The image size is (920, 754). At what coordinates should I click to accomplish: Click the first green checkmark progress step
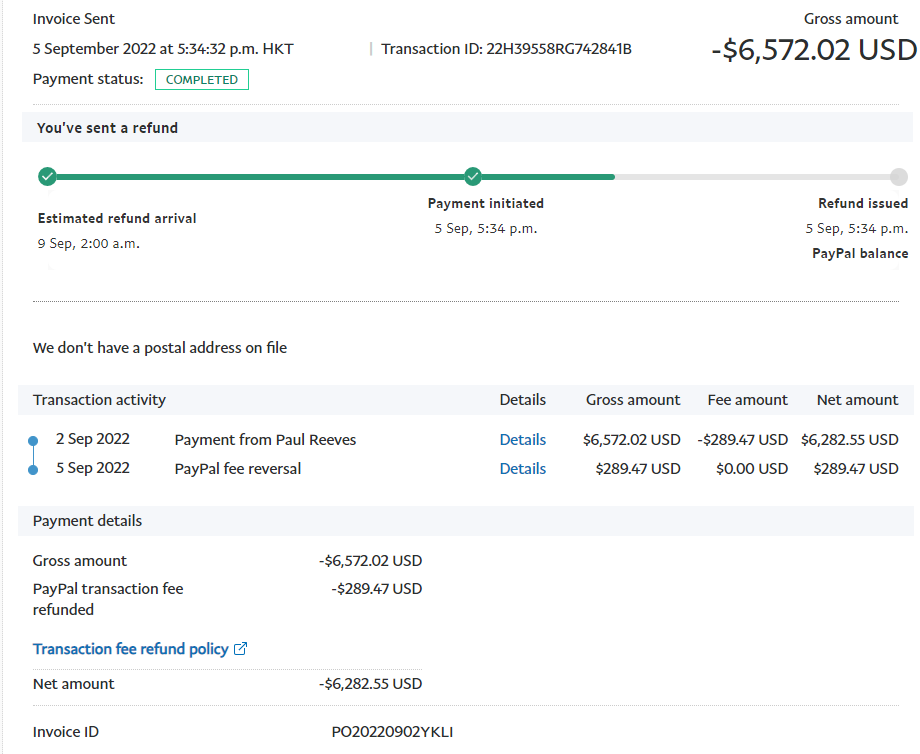click(47, 177)
